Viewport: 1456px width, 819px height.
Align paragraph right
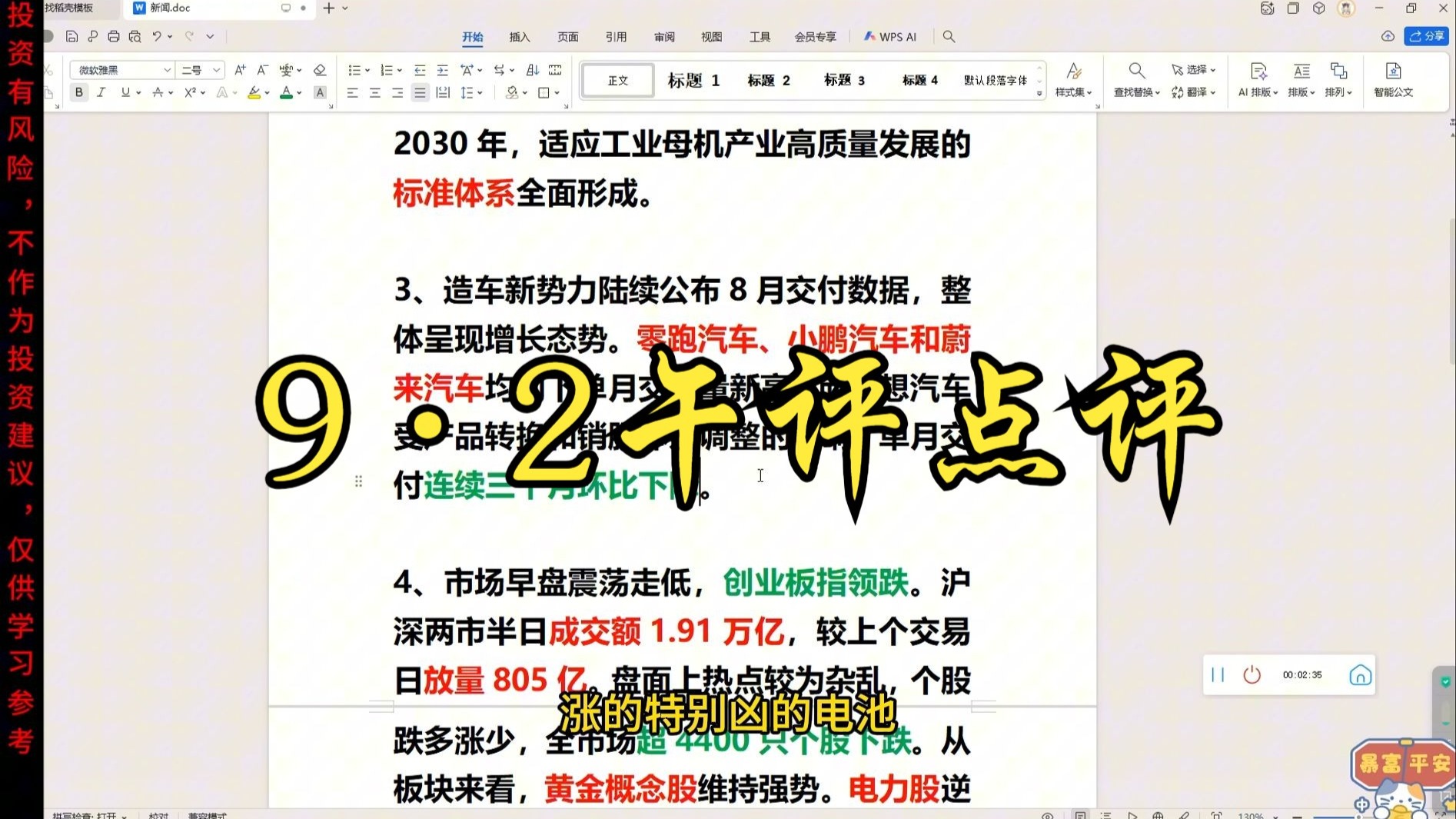pyautogui.click(x=397, y=92)
